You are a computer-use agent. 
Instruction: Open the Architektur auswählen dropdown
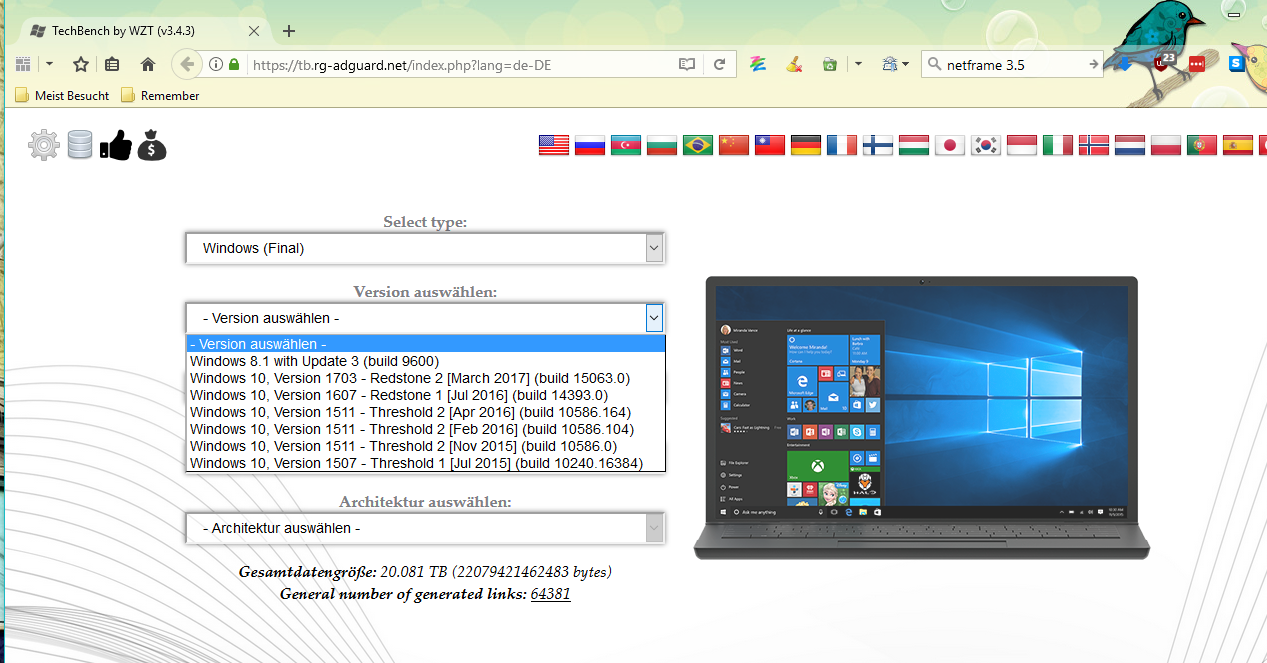(425, 528)
